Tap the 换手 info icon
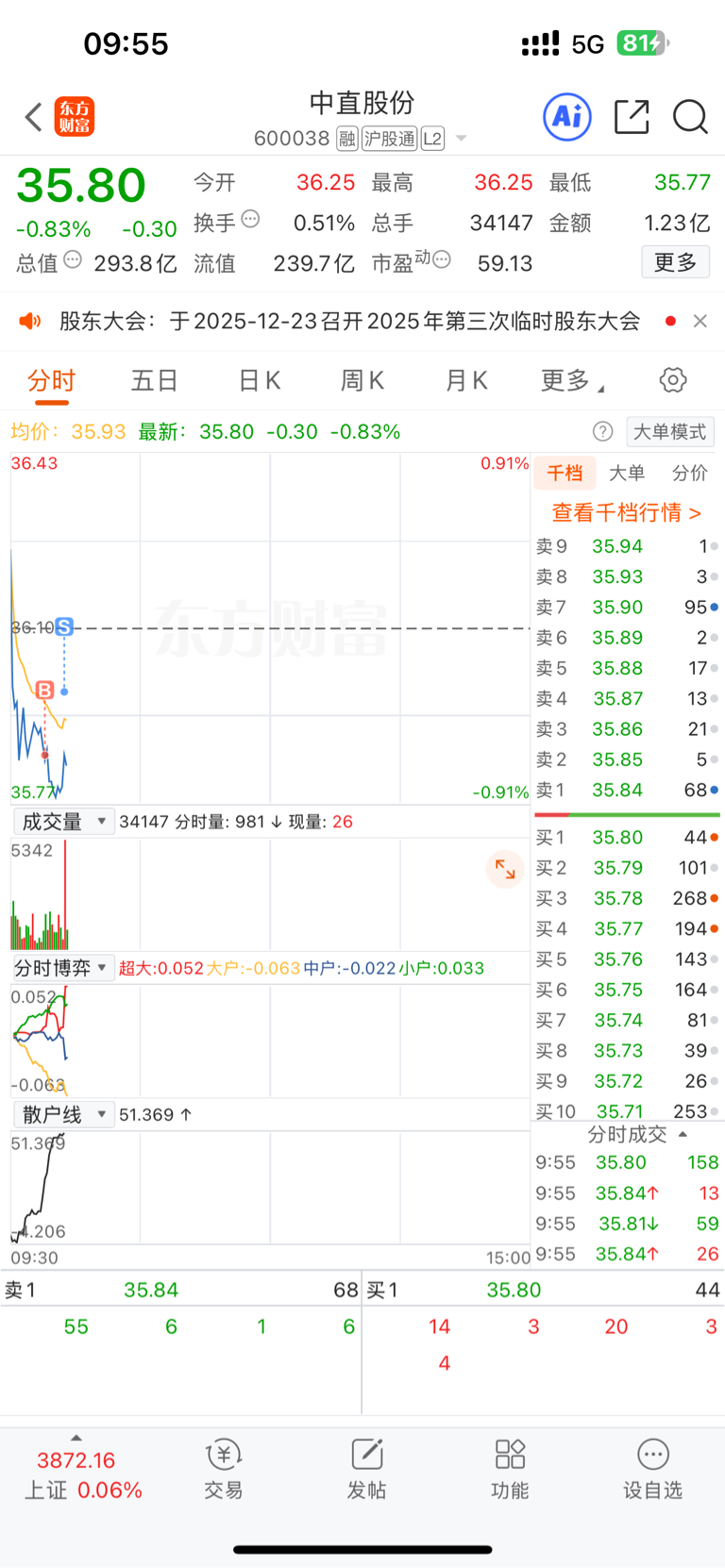Image resolution: width=725 pixels, height=1568 pixels. click(x=250, y=219)
